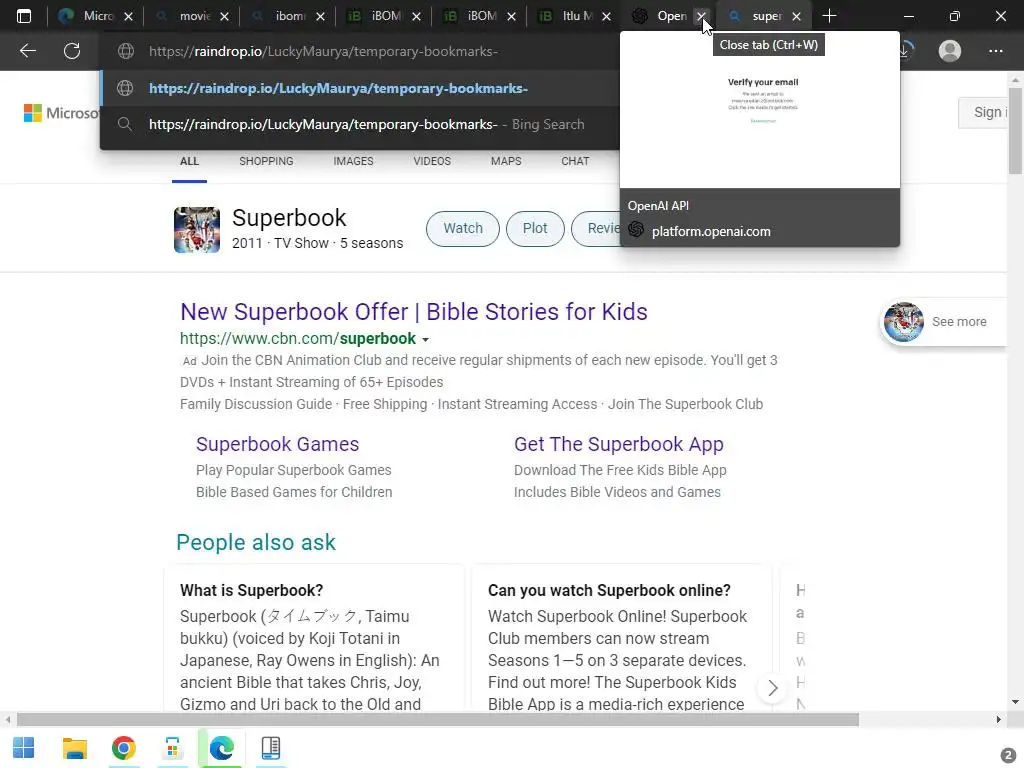Expand the cbn.com URL dropdown arrow
The width and height of the screenshot is (1024, 768).
(425, 340)
